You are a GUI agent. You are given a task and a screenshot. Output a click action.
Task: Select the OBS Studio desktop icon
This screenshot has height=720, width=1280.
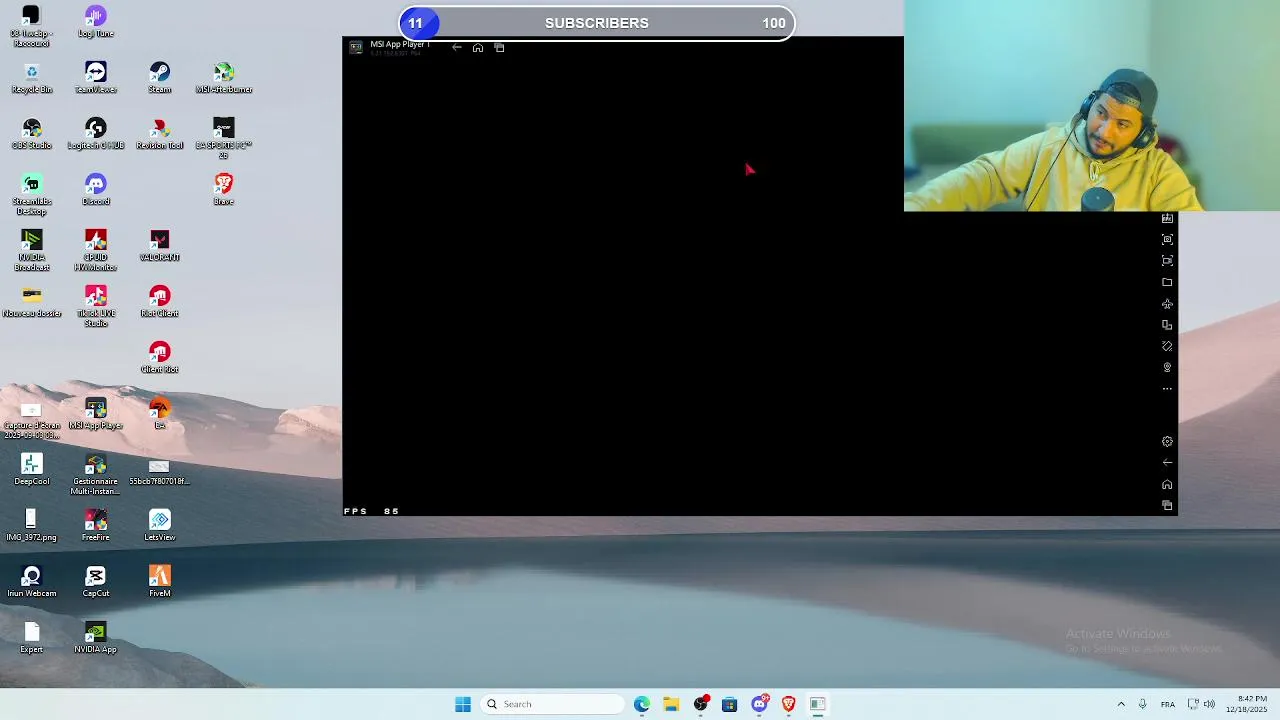point(32,134)
